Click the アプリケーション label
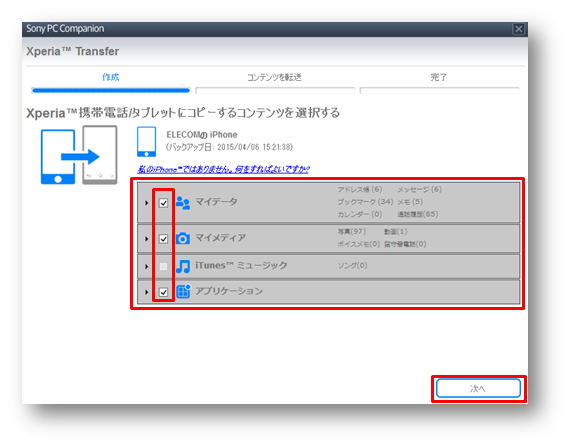 coord(229,291)
